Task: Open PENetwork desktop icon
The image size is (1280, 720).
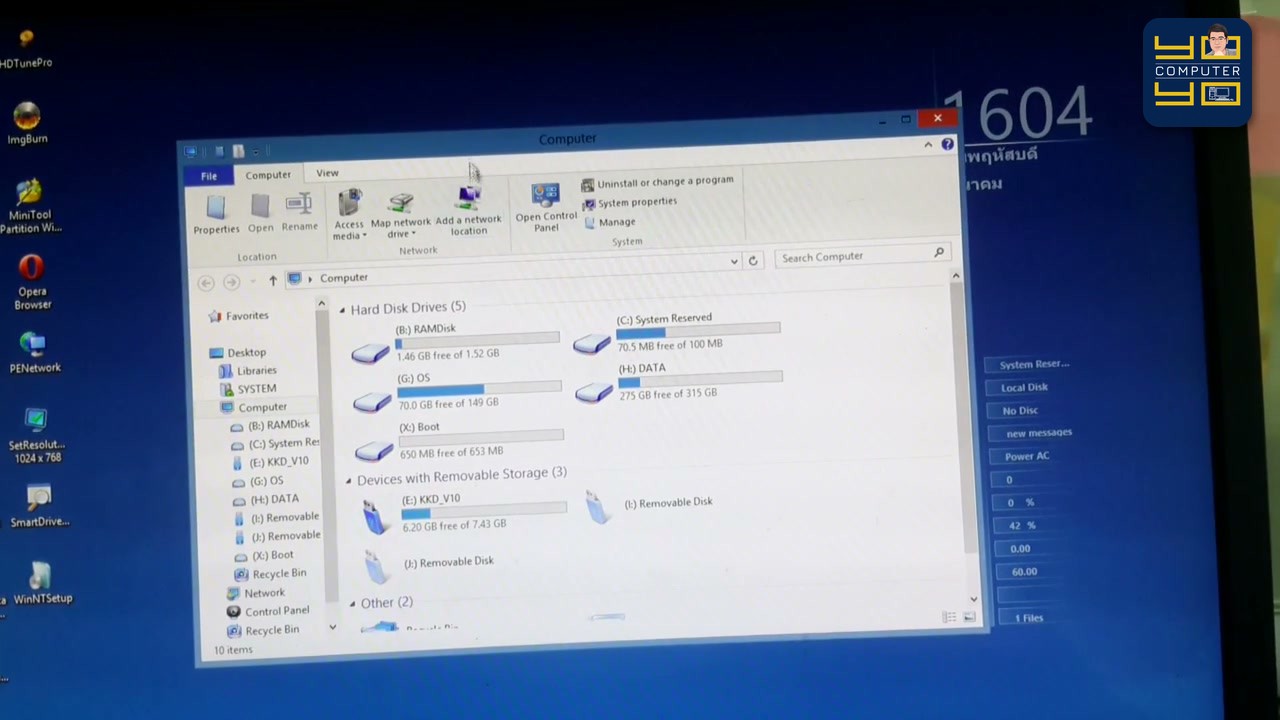Action: (x=34, y=352)
